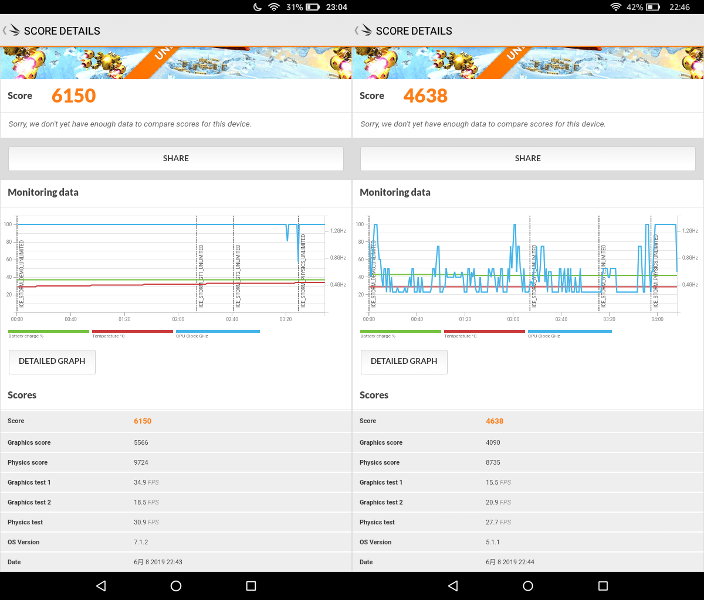704x600 pixels.
Task: Tap recent apps square below the 4638 screen
Action: pos(603,586)
